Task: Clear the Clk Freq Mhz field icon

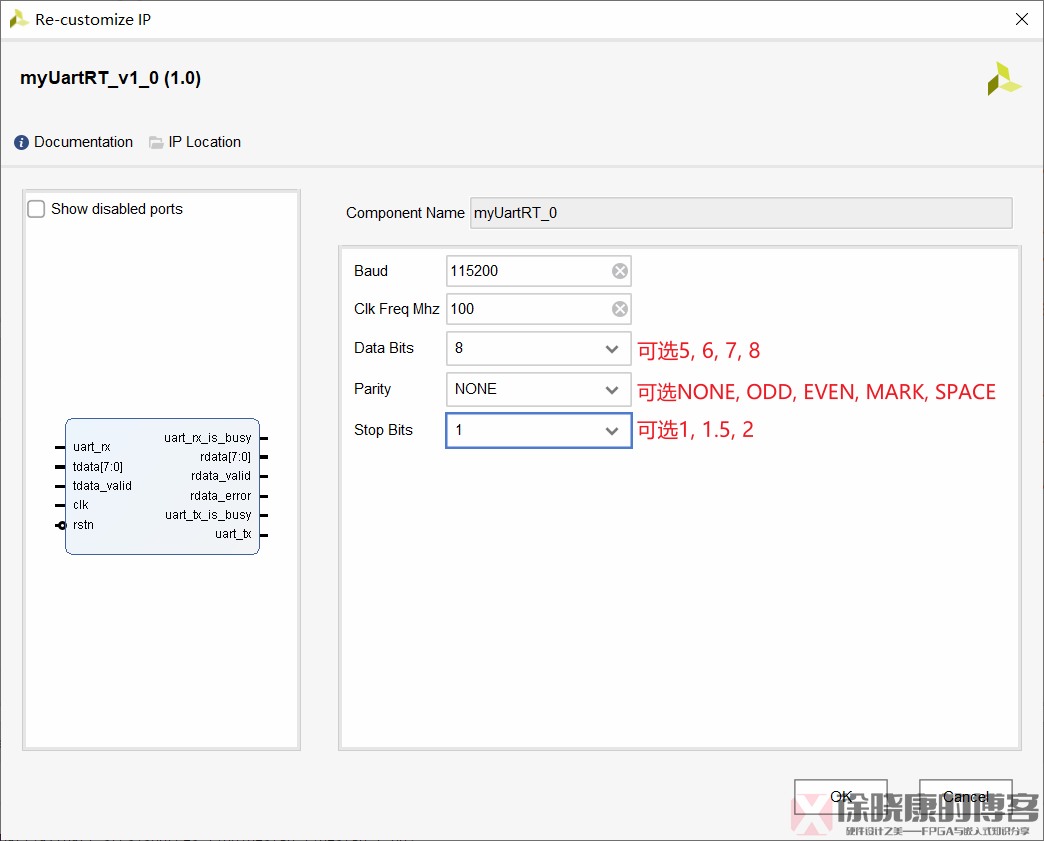Action: point(619,309)
